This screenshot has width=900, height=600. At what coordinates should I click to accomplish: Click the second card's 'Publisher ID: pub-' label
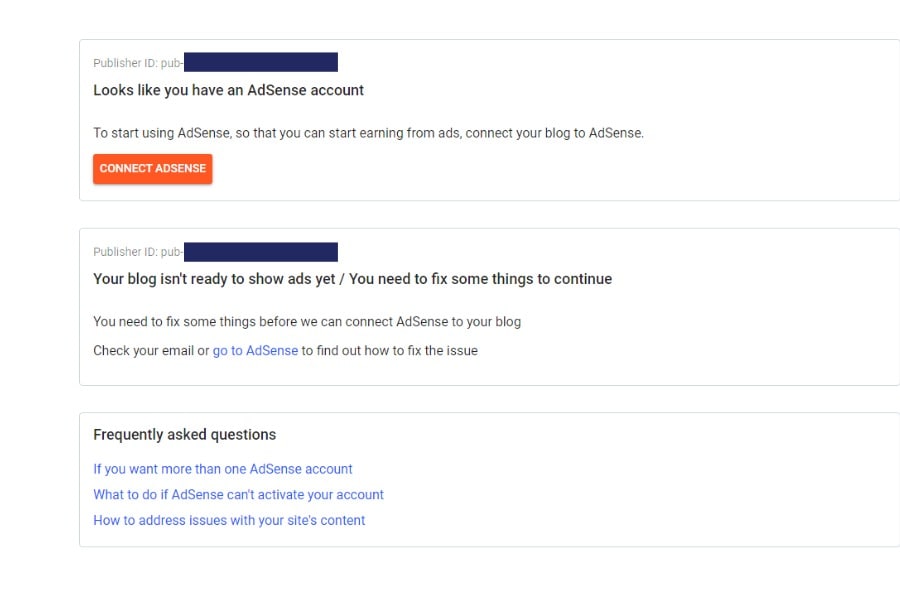point(137,252)
